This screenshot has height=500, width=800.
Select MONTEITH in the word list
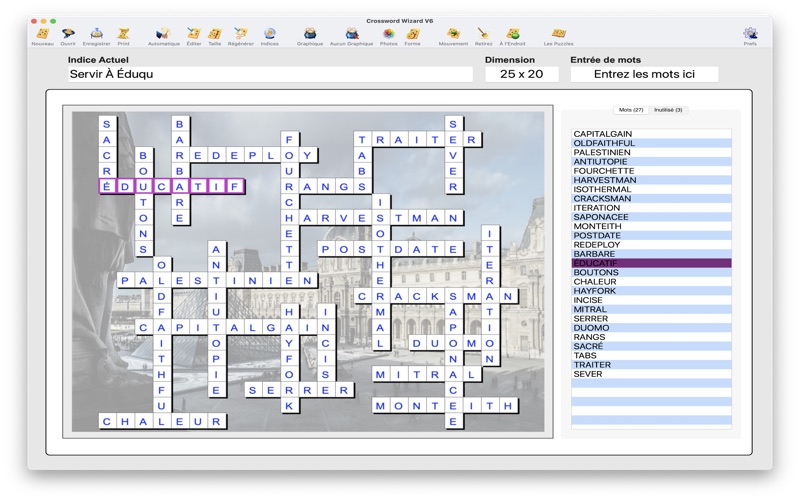(x=652, y=226)
